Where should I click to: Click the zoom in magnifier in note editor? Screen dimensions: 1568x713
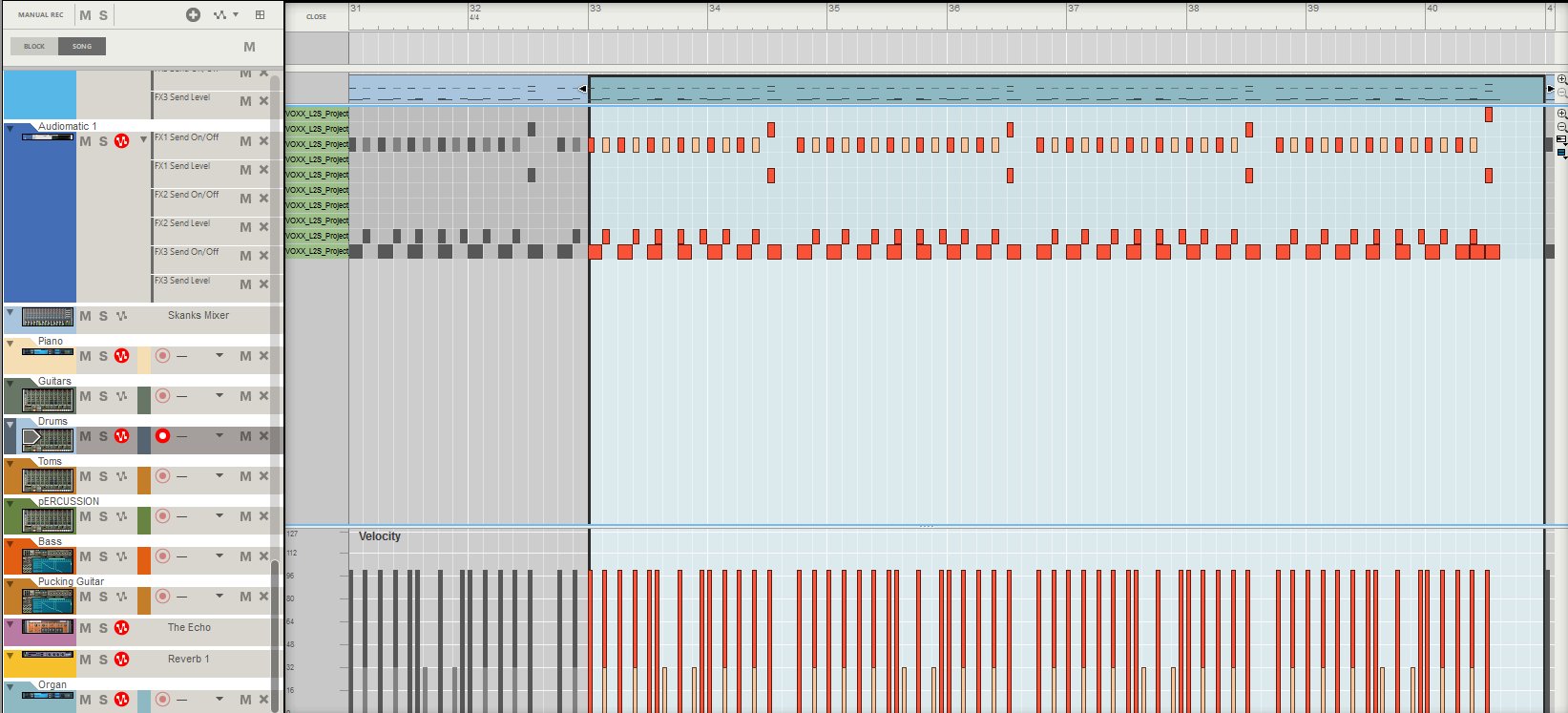(x=1561, y=114)
